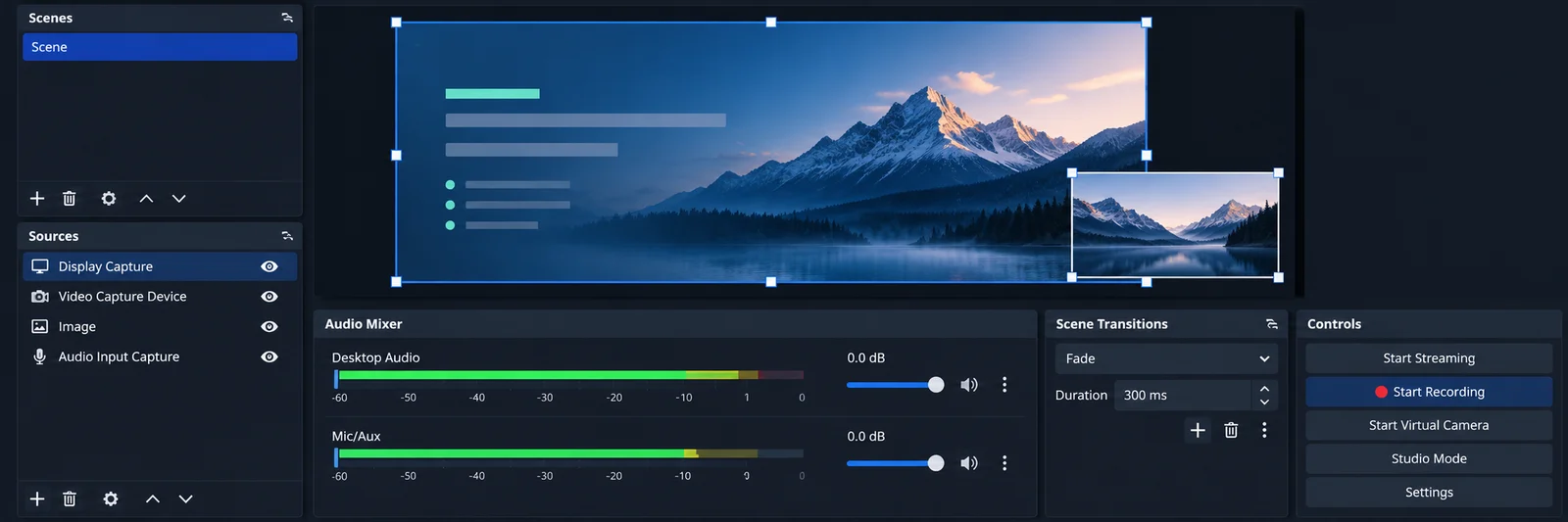This screenshot has height=522, width=1568.
Task: Open scene filters gear in Scenes panel
Action: coord(109,199)
